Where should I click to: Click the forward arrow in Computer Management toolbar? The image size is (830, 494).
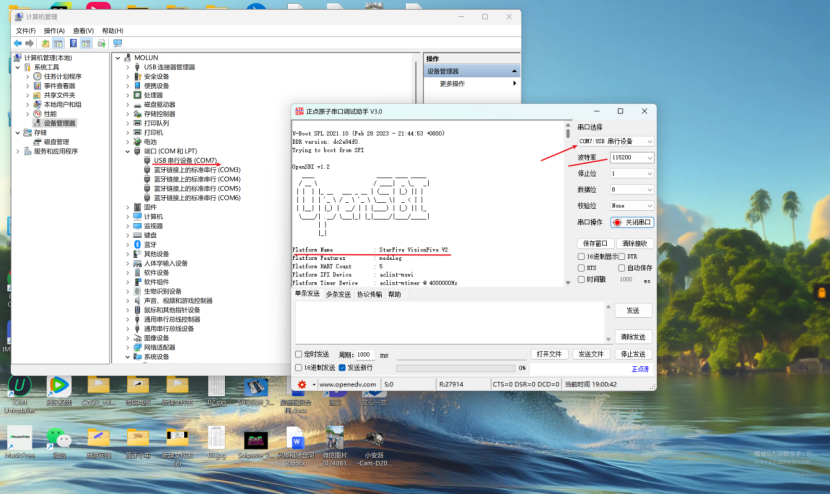coord(30,44)
